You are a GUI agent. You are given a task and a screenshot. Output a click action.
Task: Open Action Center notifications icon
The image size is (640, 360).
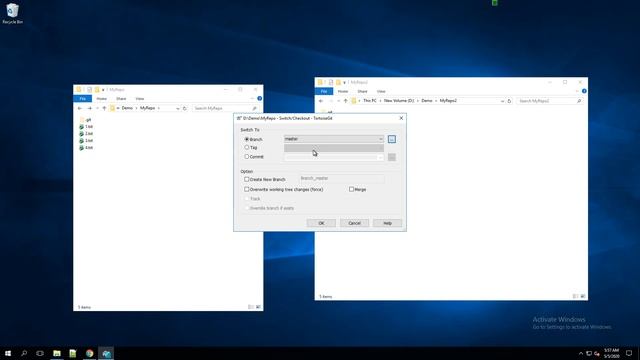(x=629, y=353)
